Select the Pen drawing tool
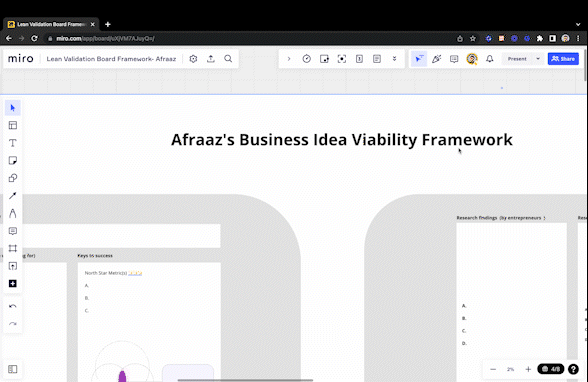 (13, 213)
